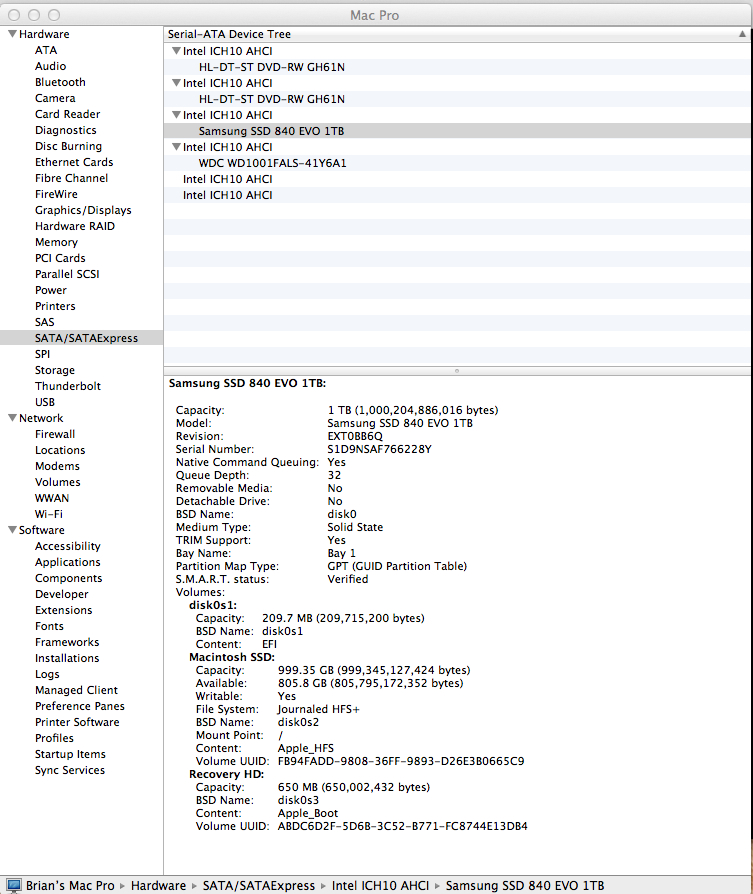Viewport: 753px width, 894px height.
Task: Select SATA/SATAExpress sidebar item
Action: coord(82,338)
